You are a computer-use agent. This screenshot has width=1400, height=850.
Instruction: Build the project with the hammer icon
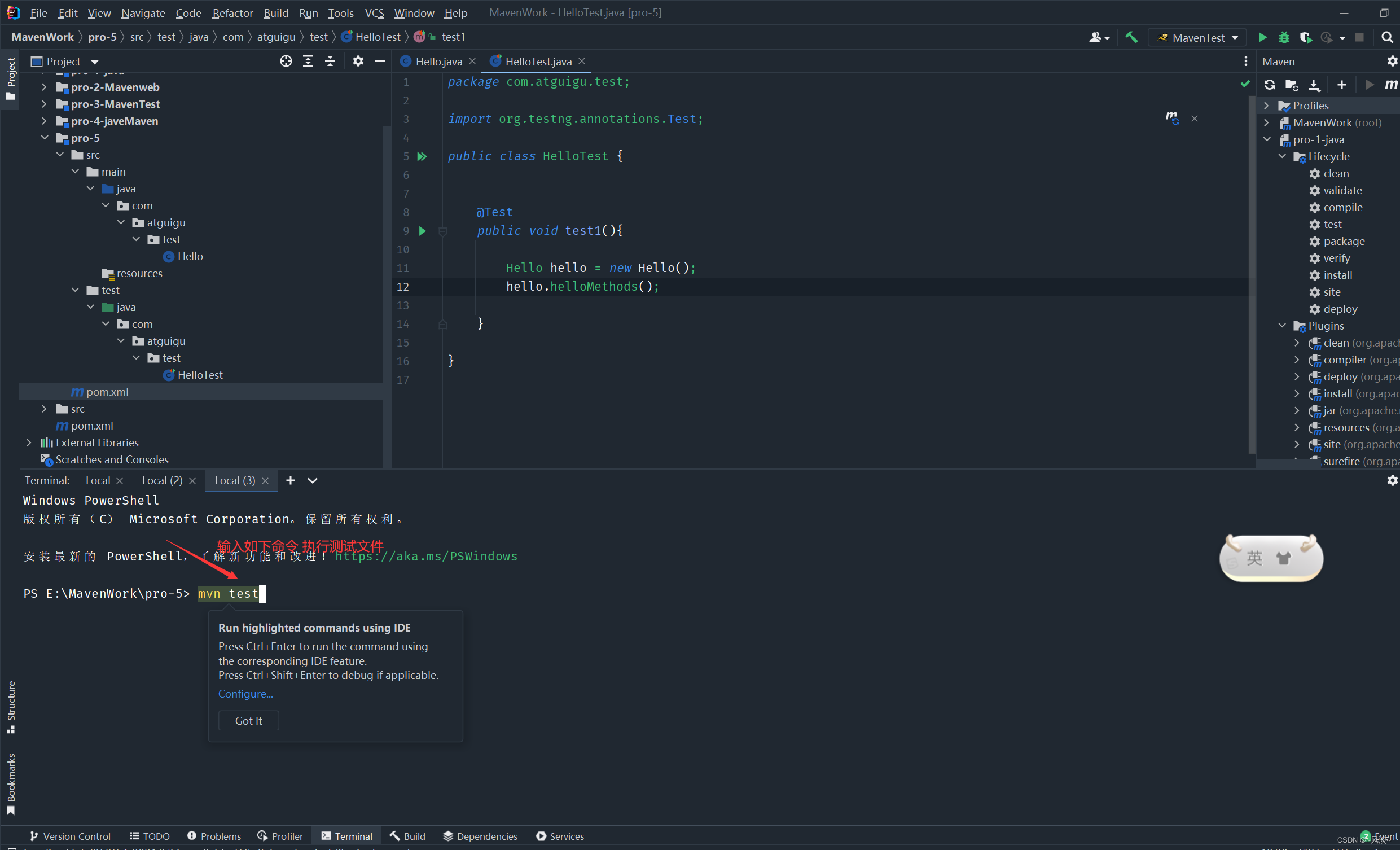(x=1131, y=37)
